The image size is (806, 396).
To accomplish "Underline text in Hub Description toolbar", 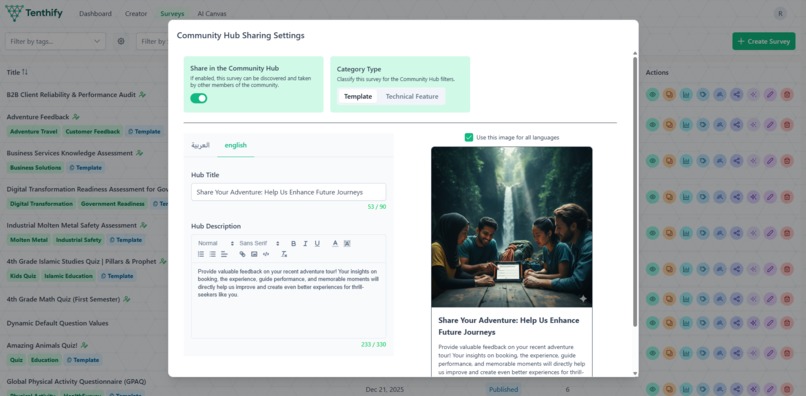I will (x=317, y=243).
